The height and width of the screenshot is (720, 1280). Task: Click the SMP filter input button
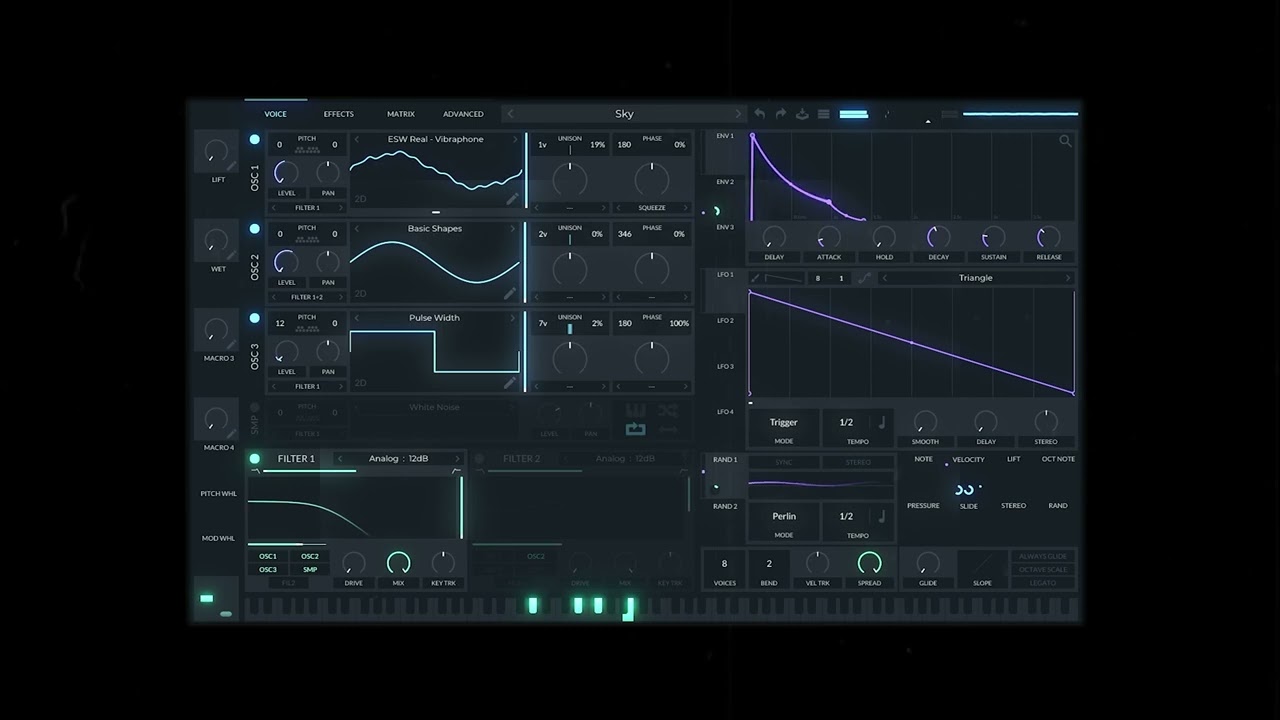point(310,570)
